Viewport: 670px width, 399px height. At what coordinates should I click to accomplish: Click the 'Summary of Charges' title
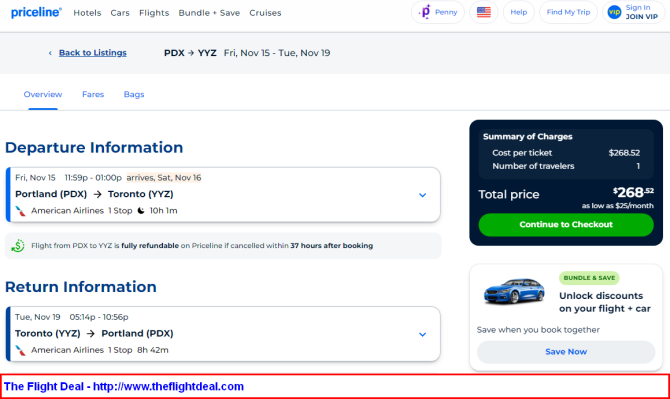point(528,137)
